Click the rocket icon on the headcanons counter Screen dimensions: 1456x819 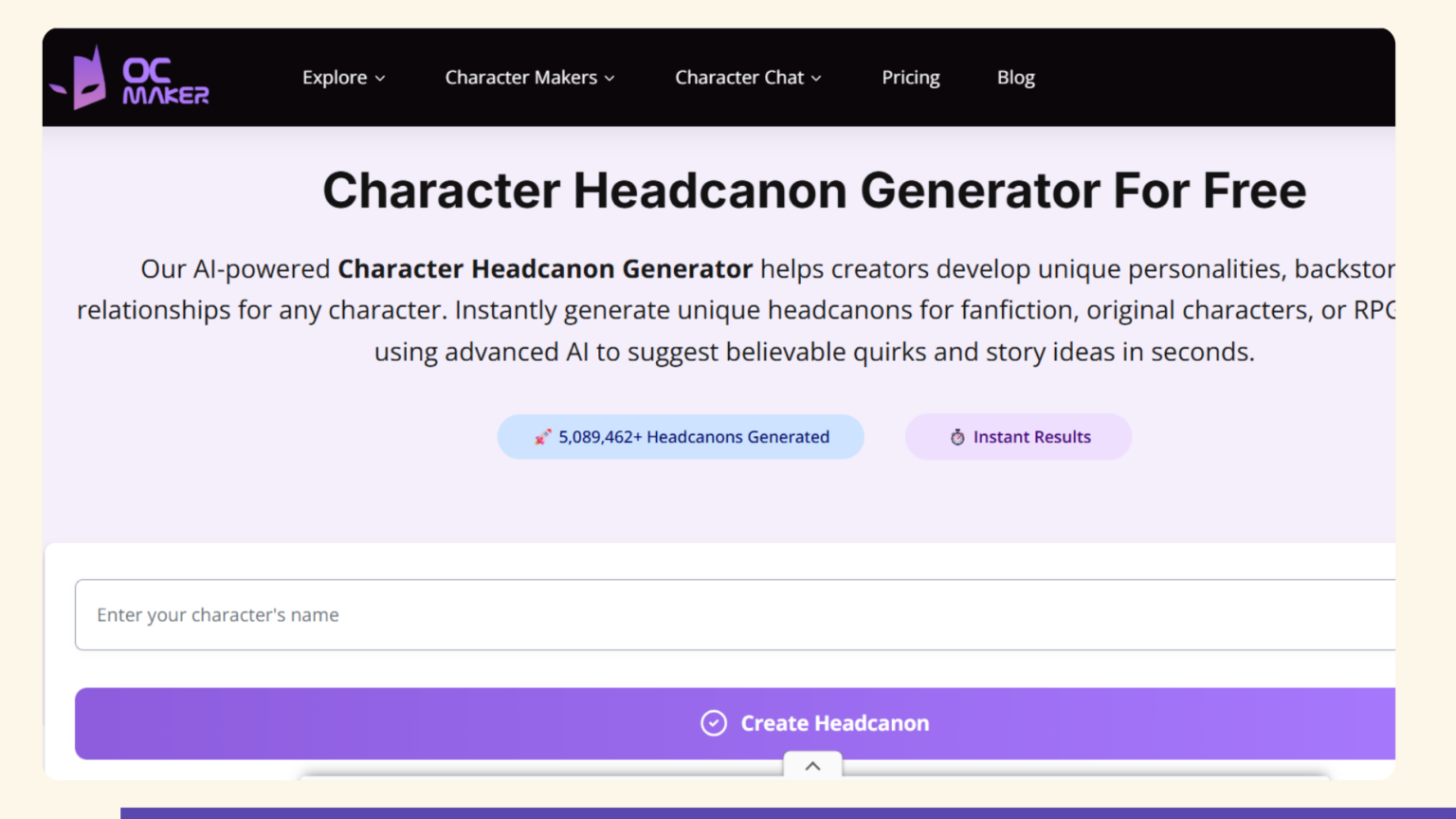click(541, 437)
